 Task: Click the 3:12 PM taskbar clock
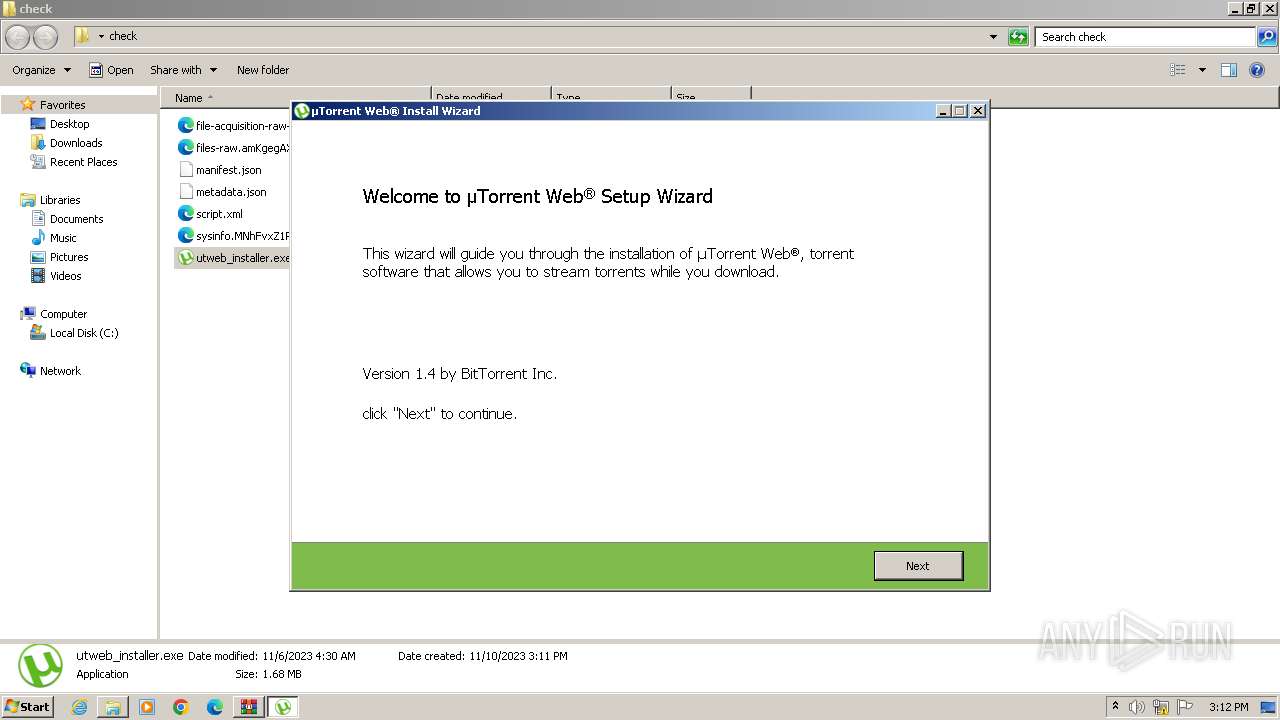[x=1228, y=707]
